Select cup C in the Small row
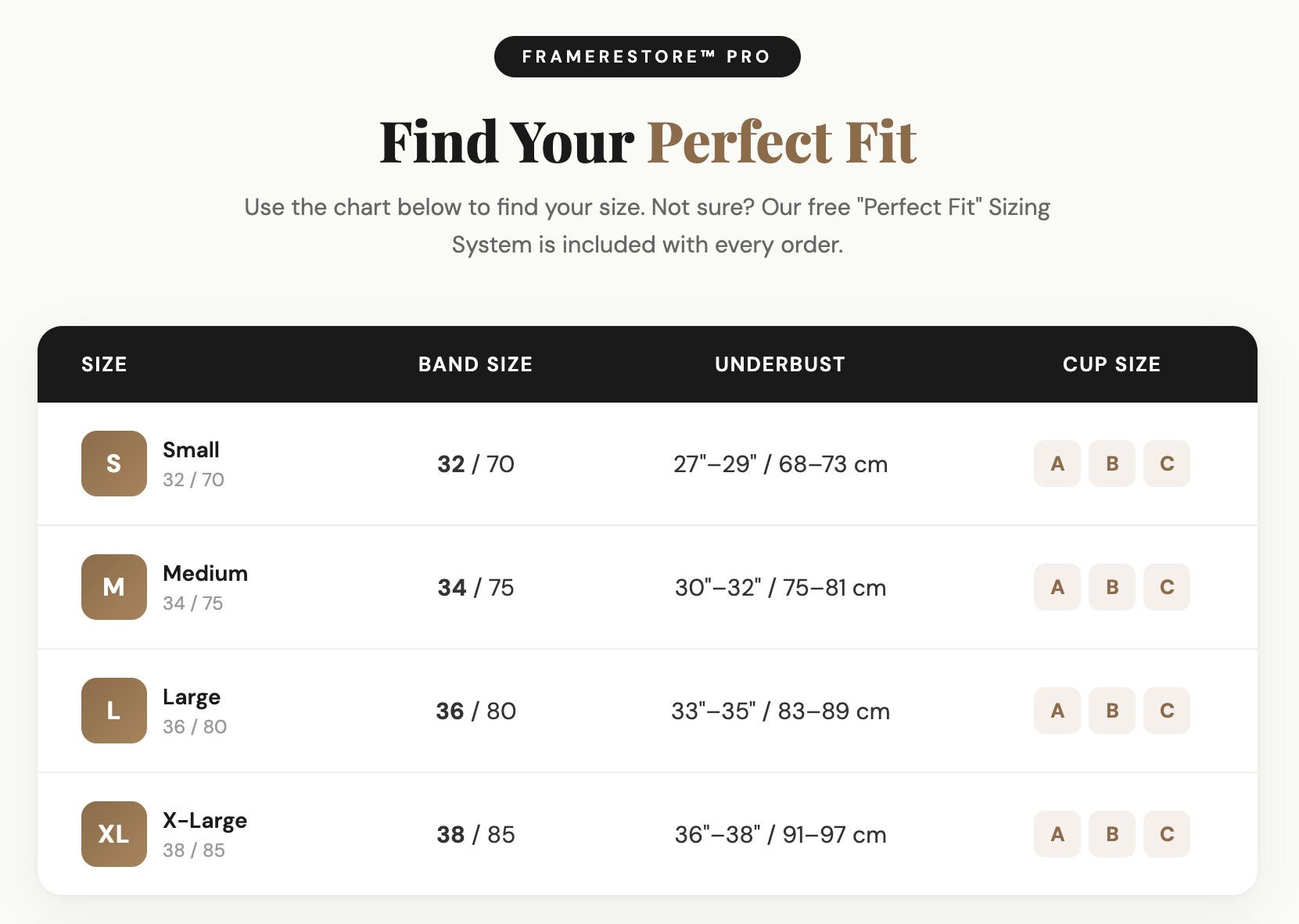 (x=1166, y=464)
